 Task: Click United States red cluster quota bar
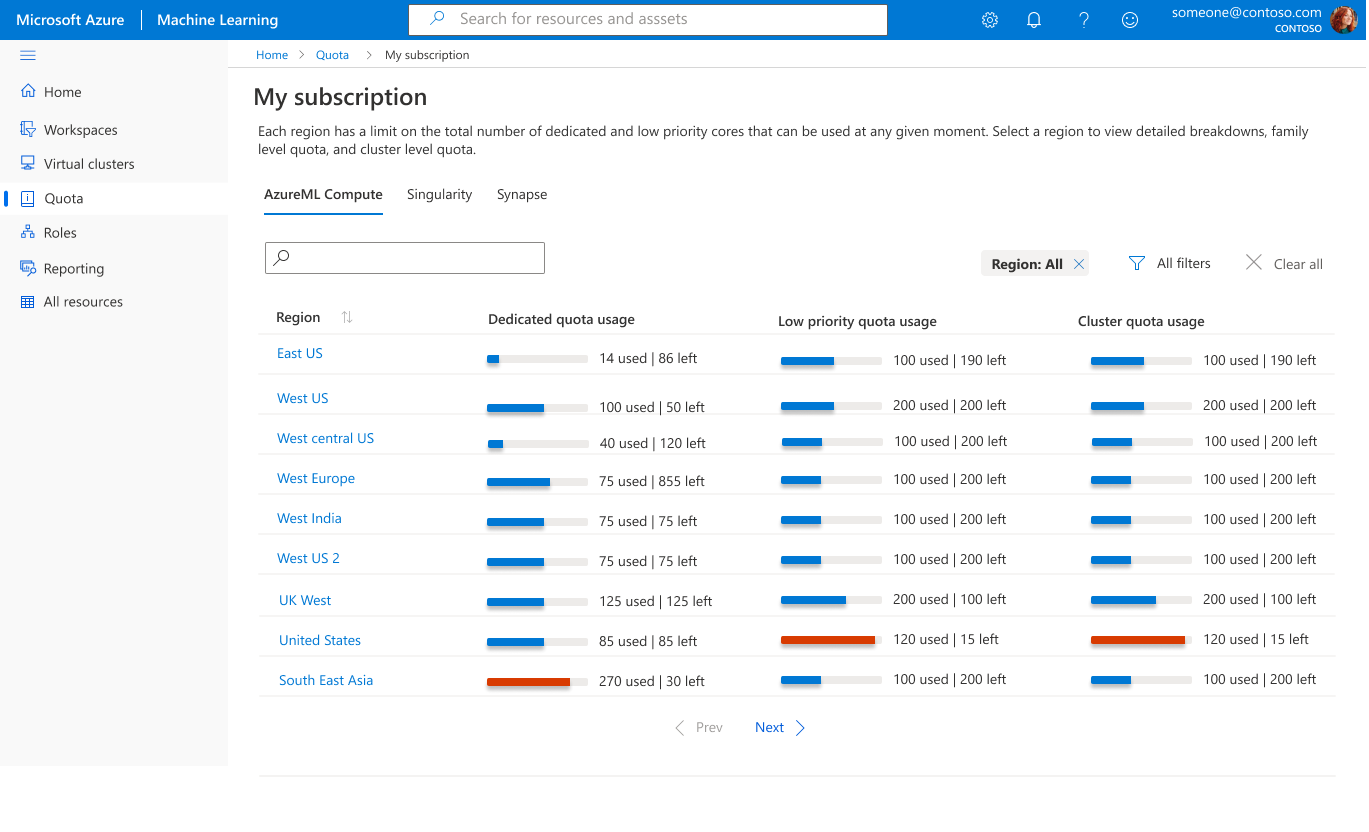click(x=1138, y=640)
